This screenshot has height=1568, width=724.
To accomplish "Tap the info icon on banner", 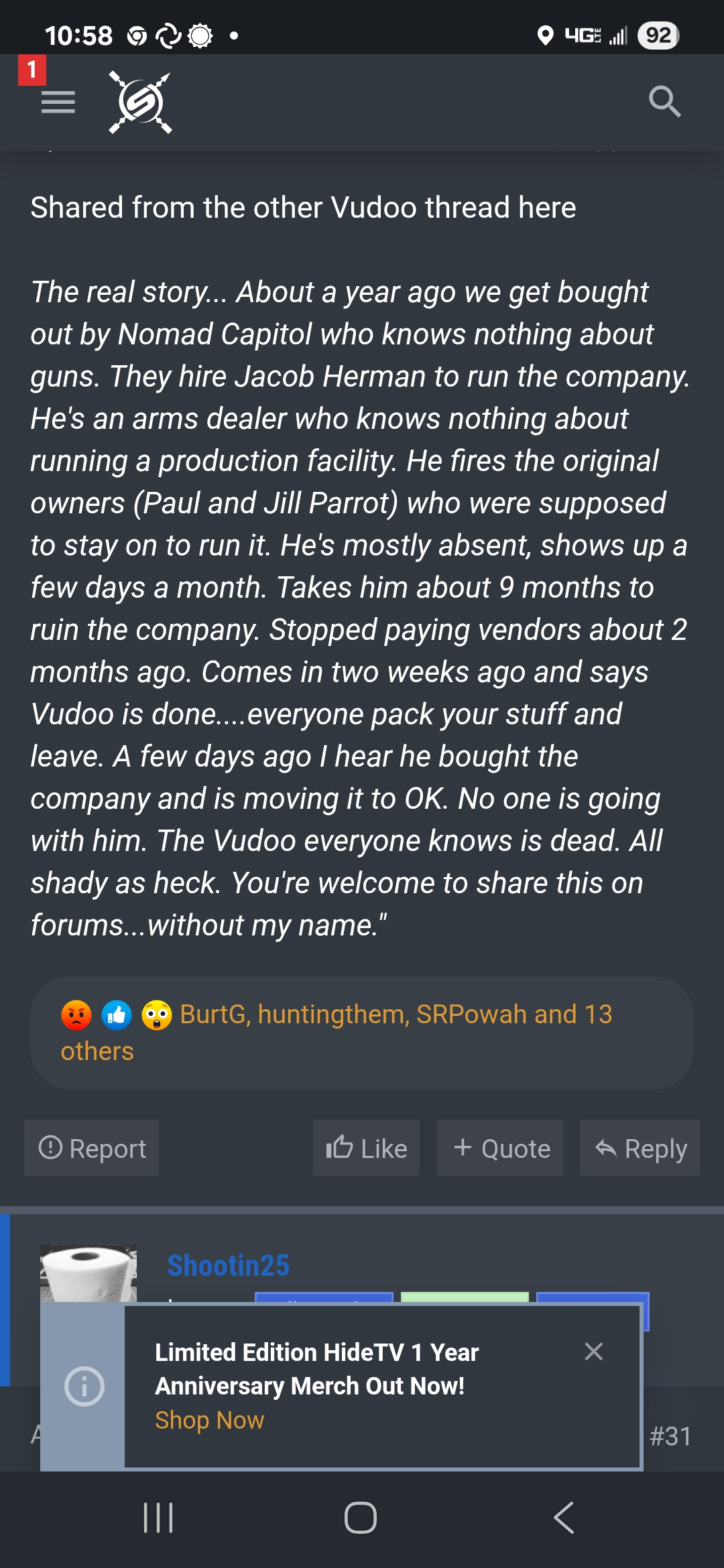I will (84, 1386).
